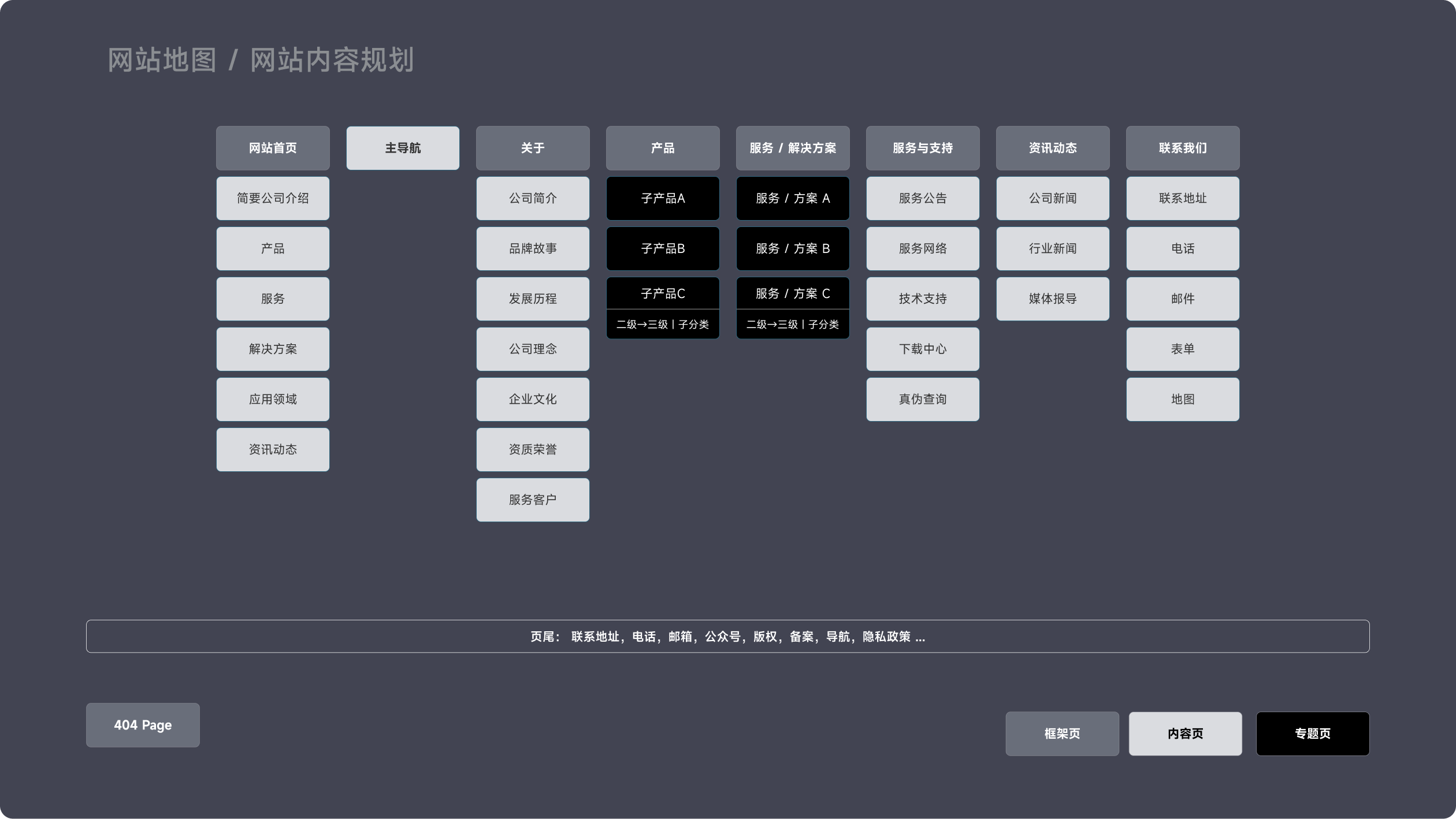This screenshot has width=1456, height=819.
Task: Select 服务 / 方案 B item
Action: click(793, 248)
